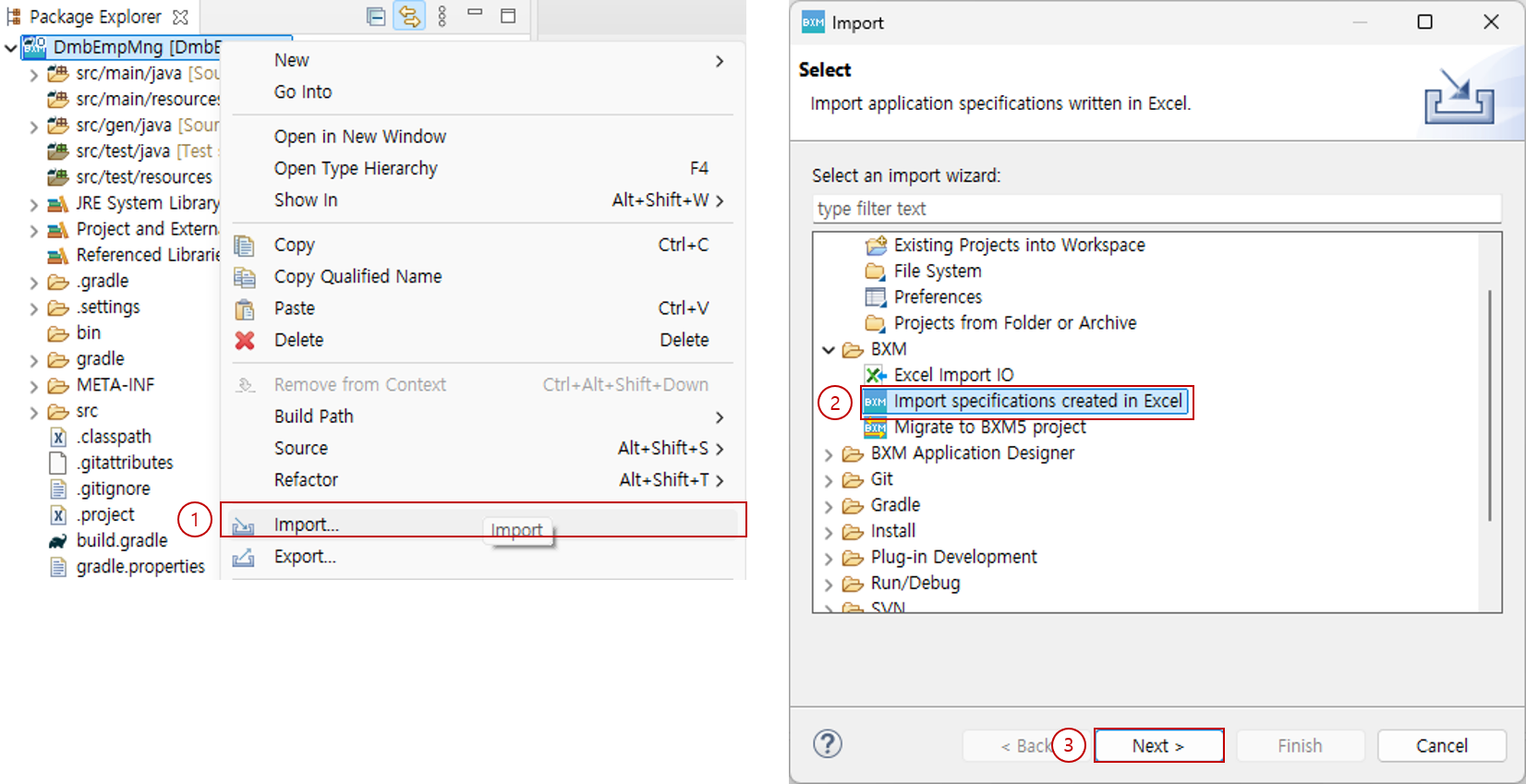The height and width of the screenshot is (784, 1526).
Task: Expand the Gradle wizard category
Action: [829, 506]
